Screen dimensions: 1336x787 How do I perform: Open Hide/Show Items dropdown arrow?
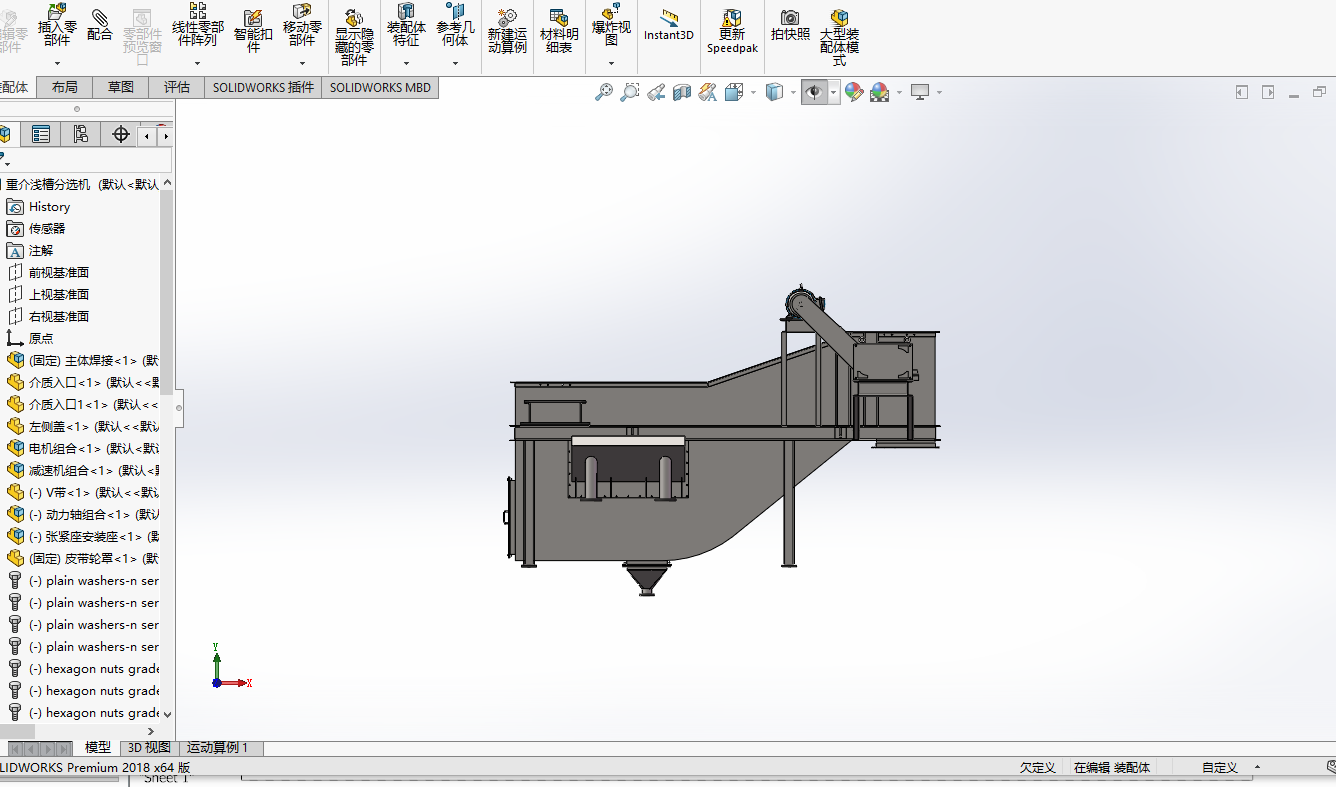[833, 92]
